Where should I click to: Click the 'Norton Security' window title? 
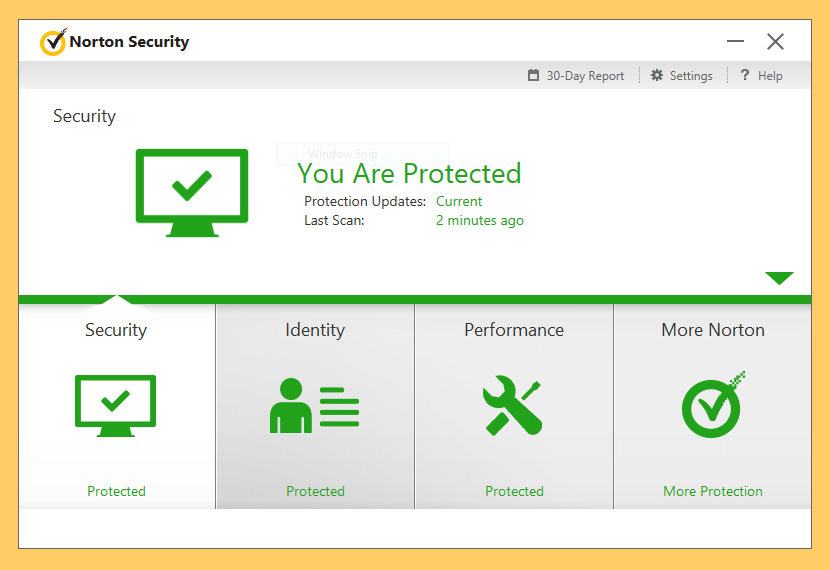pyautogui.click(x=129, y=42)
